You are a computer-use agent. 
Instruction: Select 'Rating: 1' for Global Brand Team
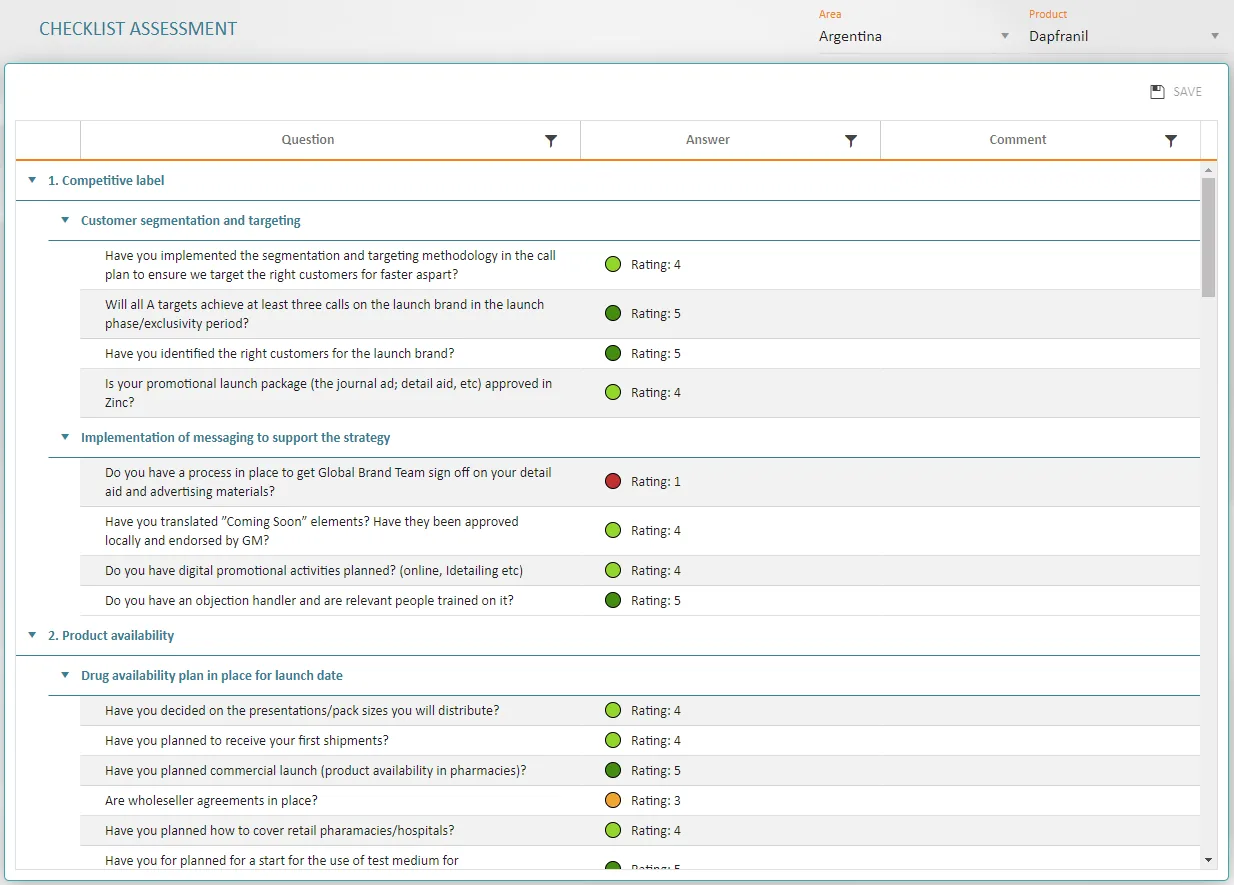point(656,482)
